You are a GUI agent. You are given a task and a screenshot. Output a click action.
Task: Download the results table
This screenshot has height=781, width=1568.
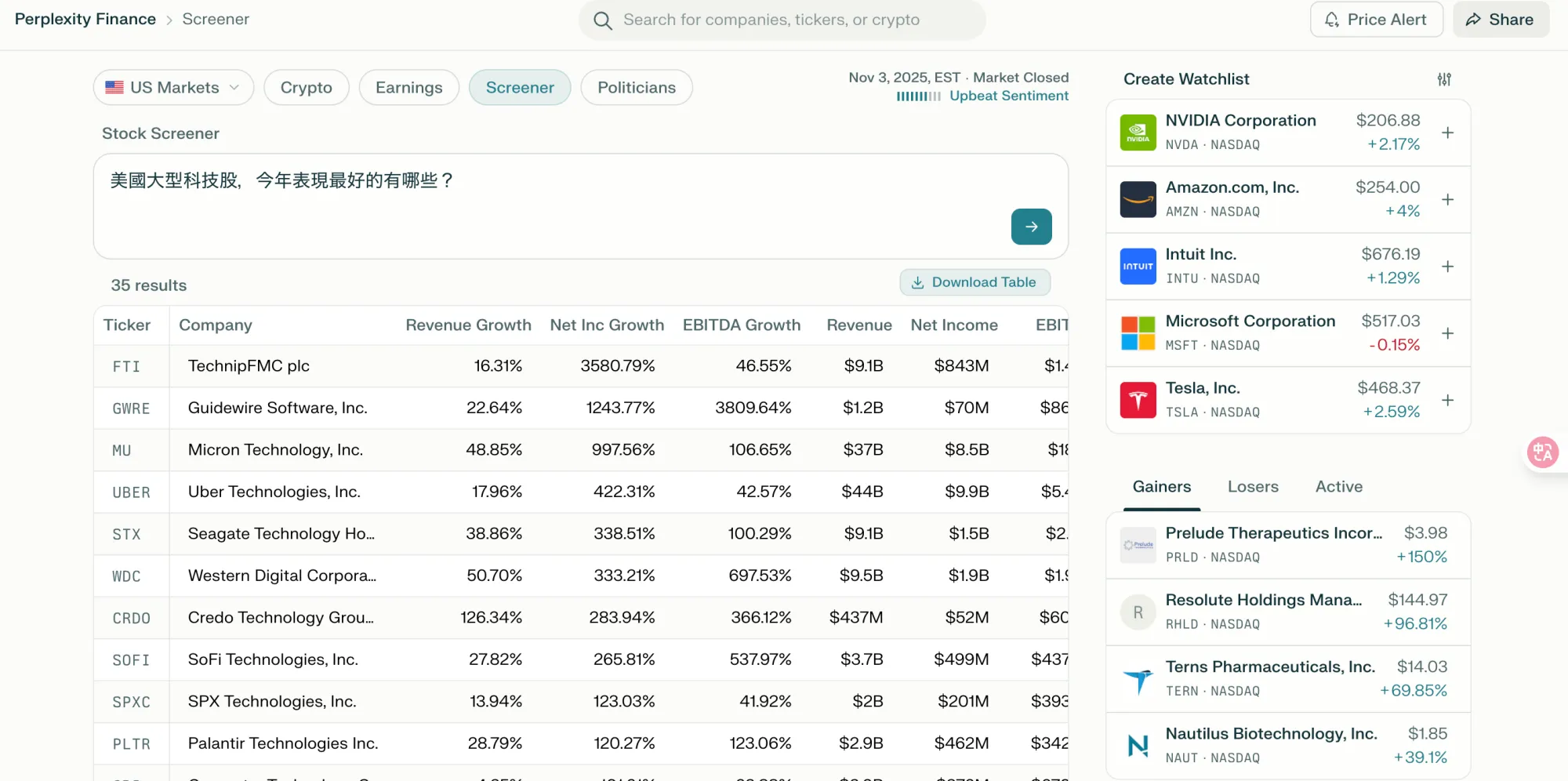click(x=975, y=282)
